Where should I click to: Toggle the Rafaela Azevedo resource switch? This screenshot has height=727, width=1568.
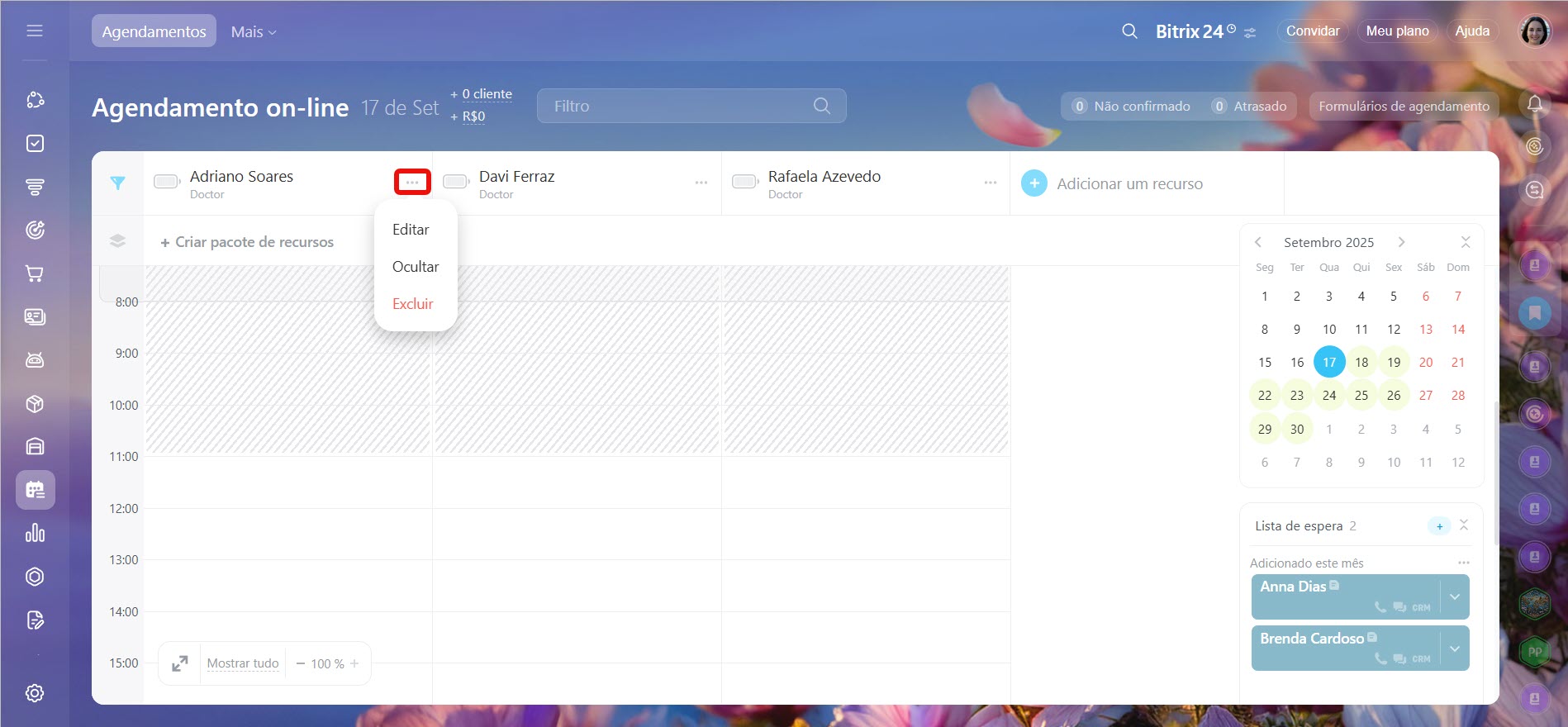click(x=745, y=182)
